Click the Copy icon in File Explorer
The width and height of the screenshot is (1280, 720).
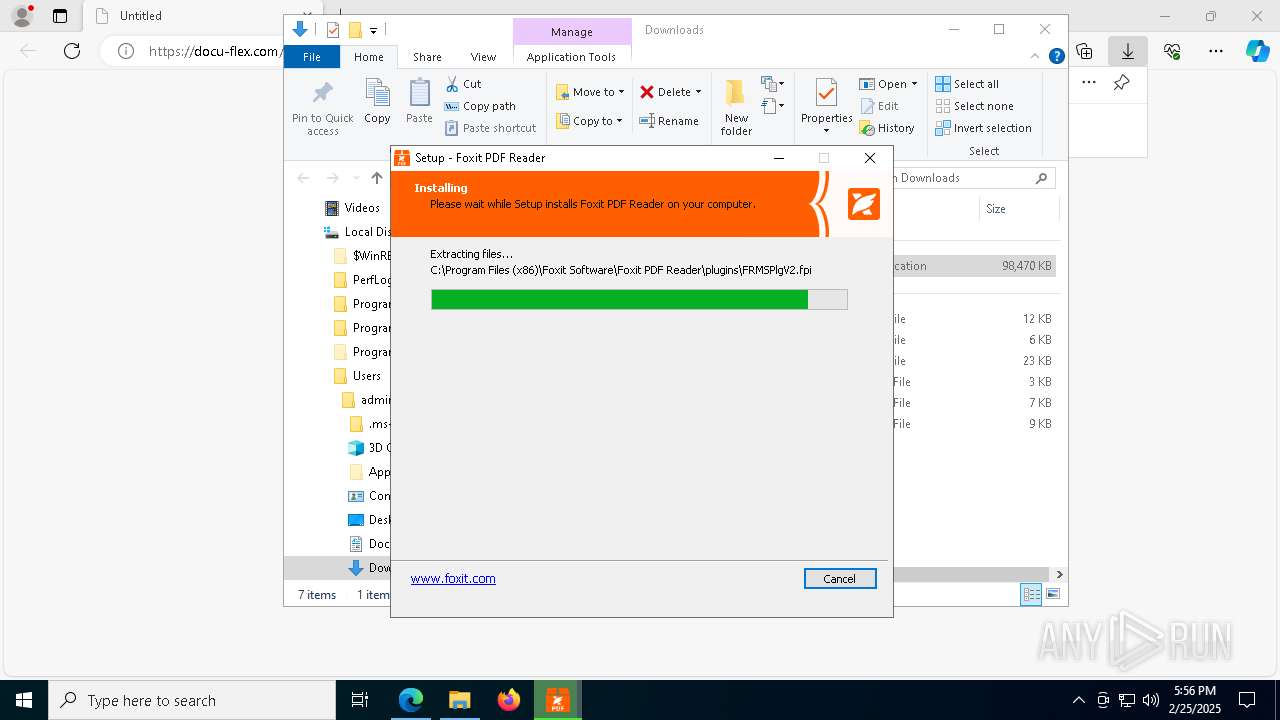[x=377, y=102]
